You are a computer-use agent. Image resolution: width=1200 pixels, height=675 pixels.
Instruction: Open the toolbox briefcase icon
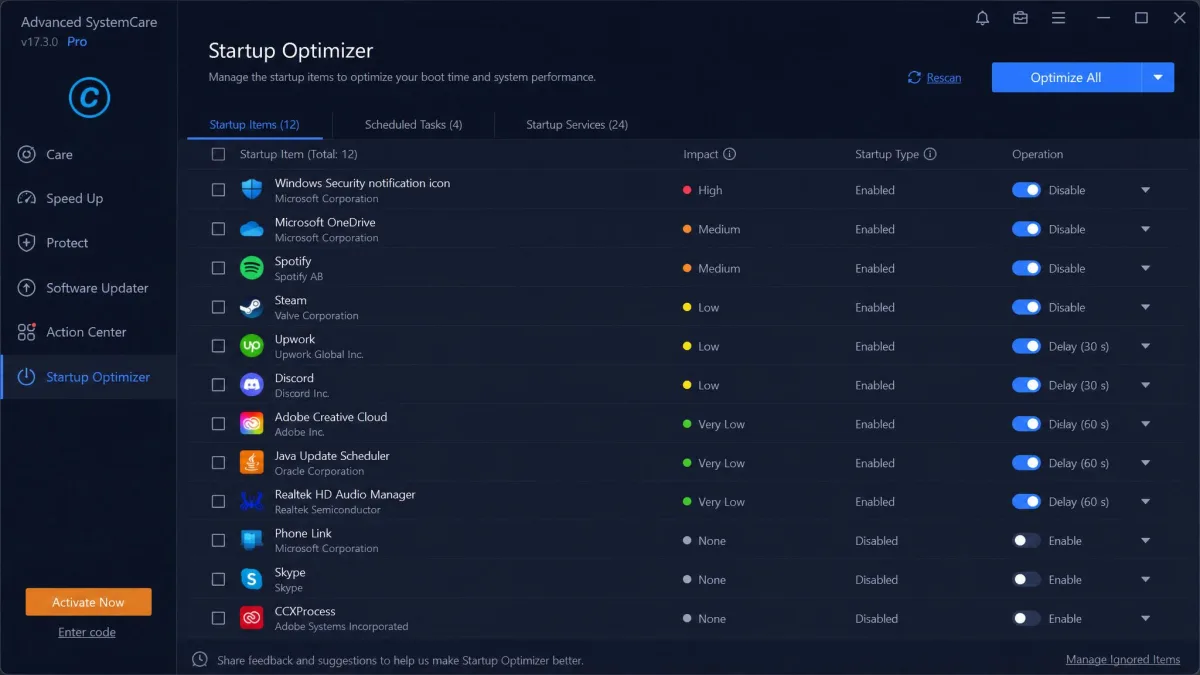pos(1020,18)
